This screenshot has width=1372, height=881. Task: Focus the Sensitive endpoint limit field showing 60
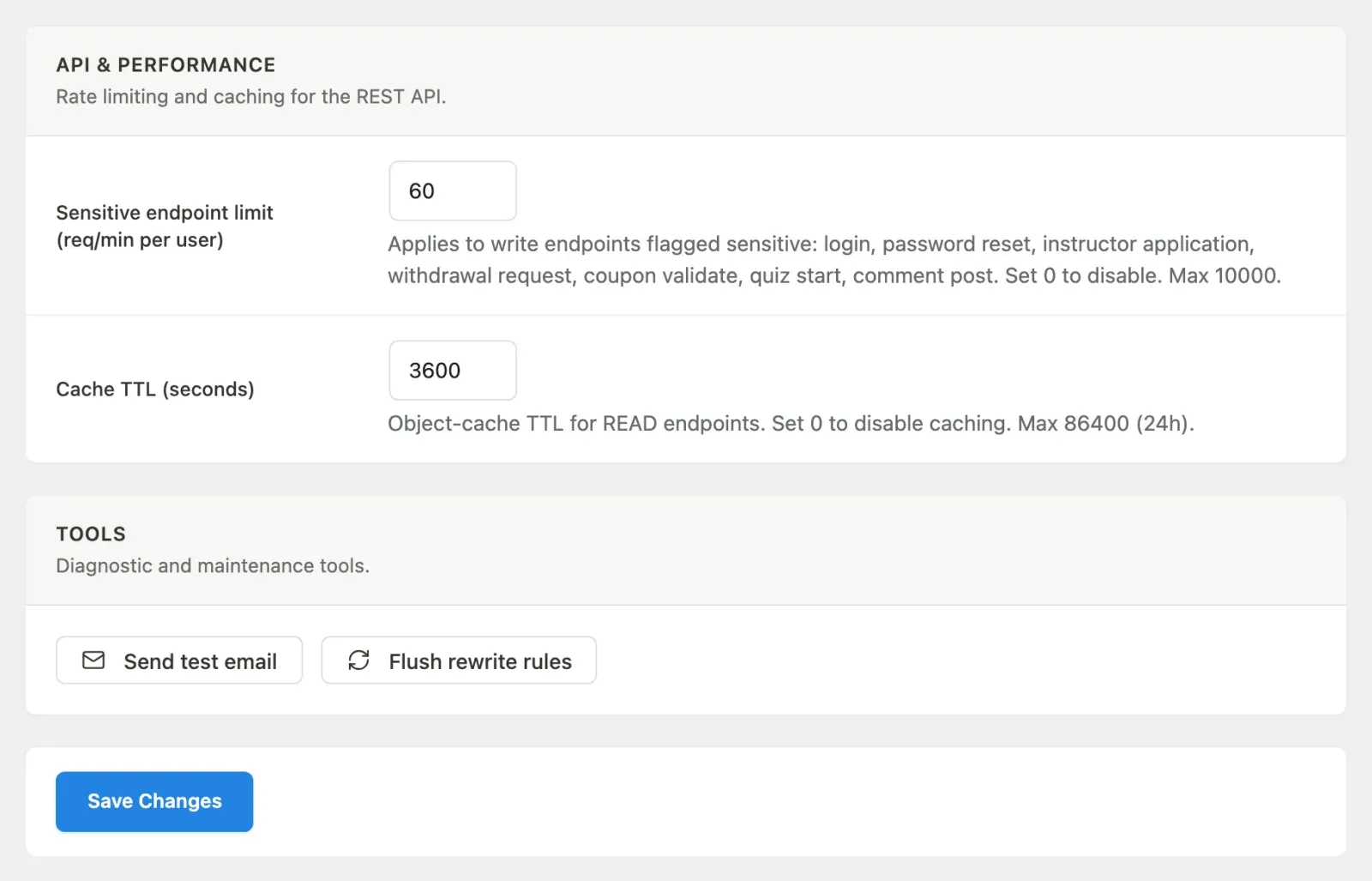453,190
